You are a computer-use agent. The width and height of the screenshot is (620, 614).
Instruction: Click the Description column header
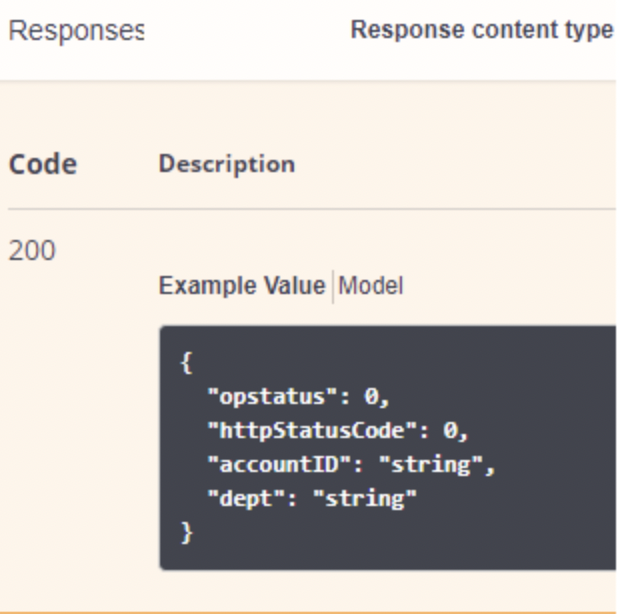click(226, 164)
